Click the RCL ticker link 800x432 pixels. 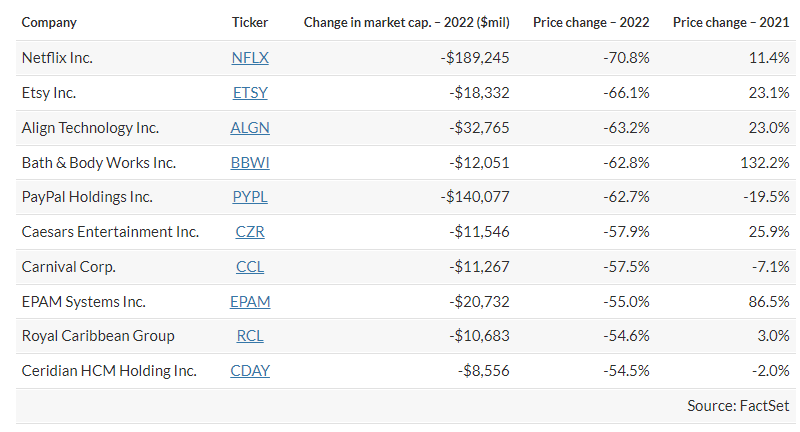[x=249, y=336]
